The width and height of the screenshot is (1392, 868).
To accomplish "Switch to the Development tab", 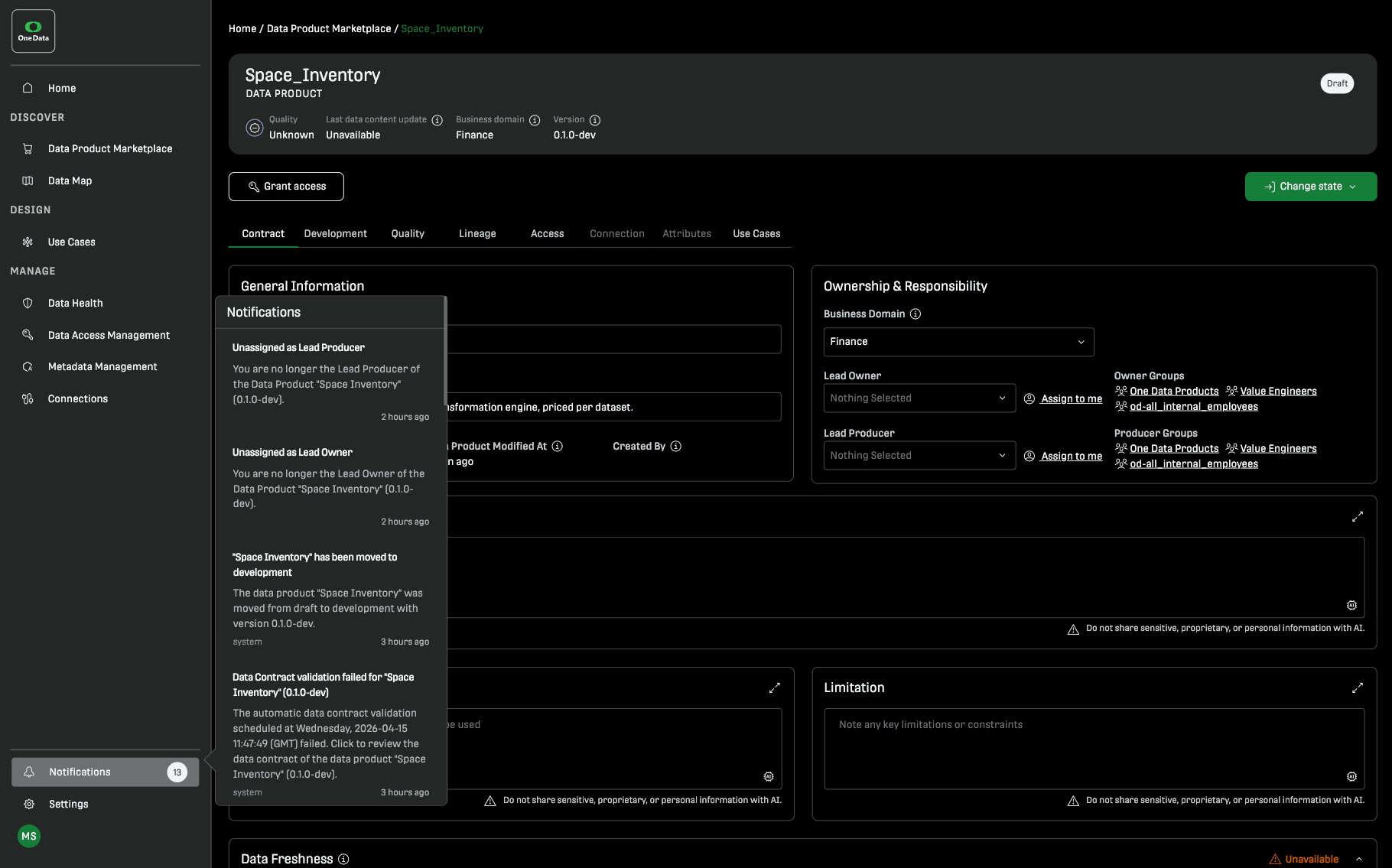I will pyautogui.click(x=335, y=234).
